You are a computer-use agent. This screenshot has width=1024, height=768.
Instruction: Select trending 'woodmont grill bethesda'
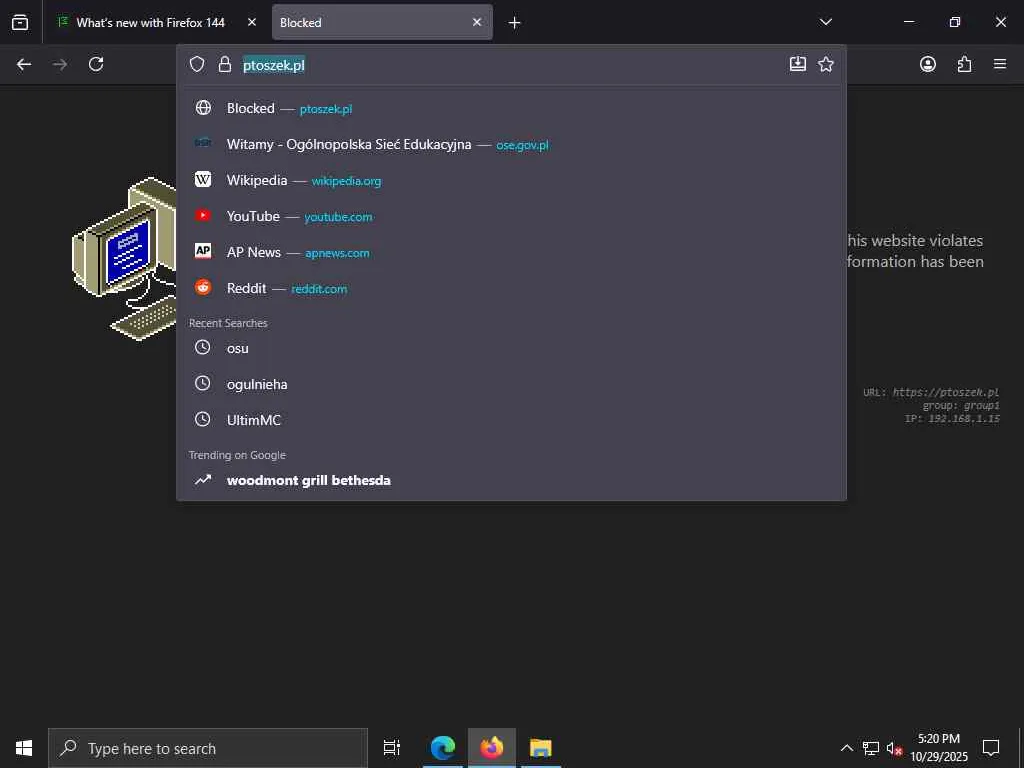[x=511, y=480]
